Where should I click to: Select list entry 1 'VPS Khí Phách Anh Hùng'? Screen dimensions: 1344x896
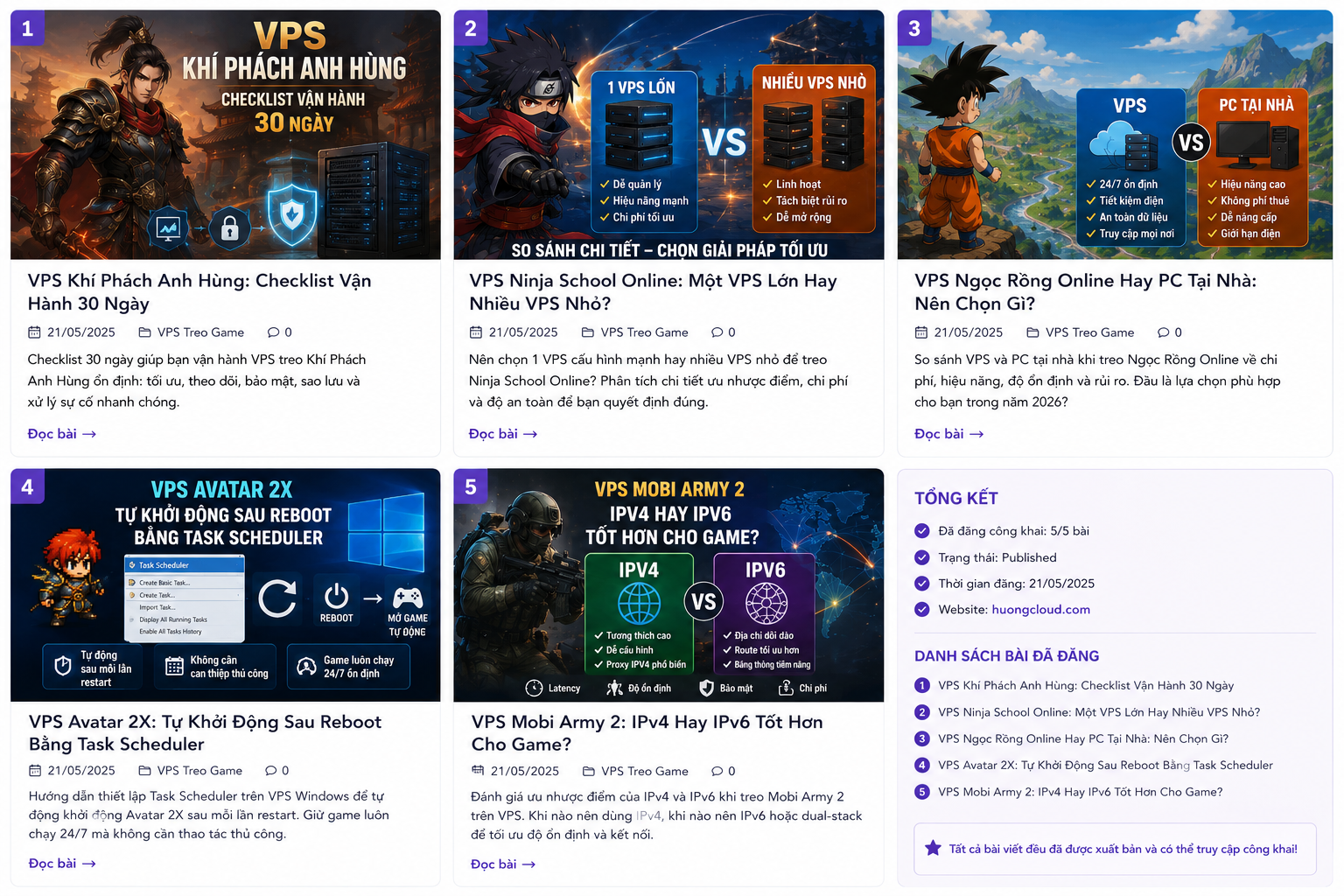coord(1074,686)
